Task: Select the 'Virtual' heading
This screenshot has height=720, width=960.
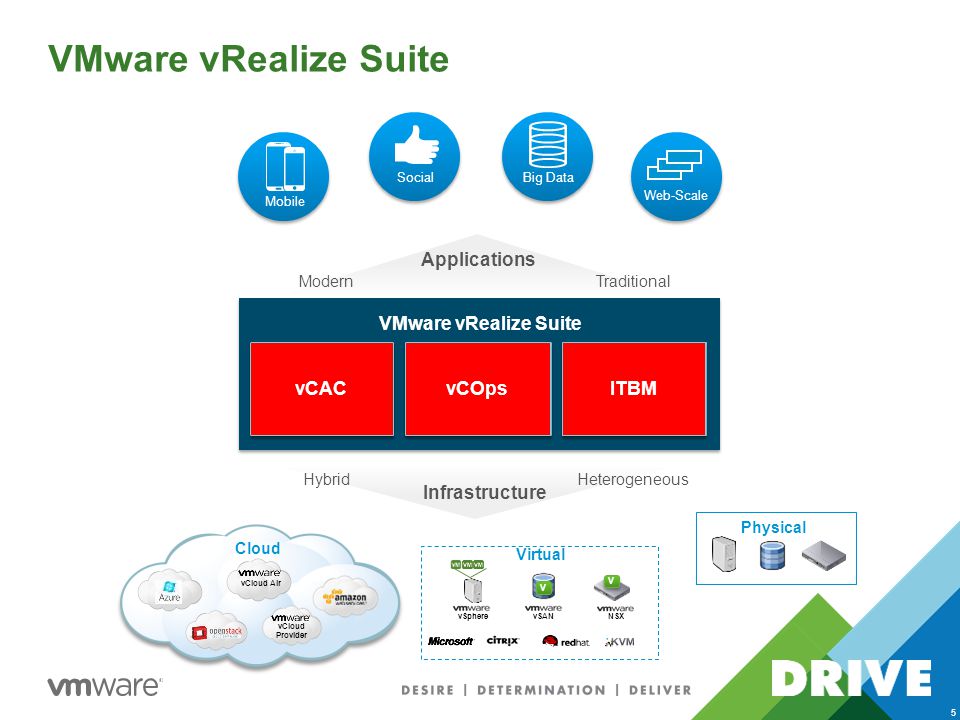Action: point(541,554)
